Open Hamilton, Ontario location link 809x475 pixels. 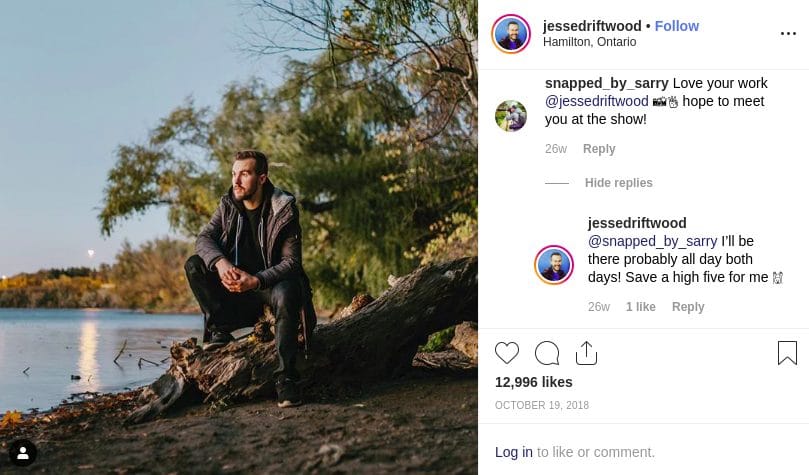(589, 43)
